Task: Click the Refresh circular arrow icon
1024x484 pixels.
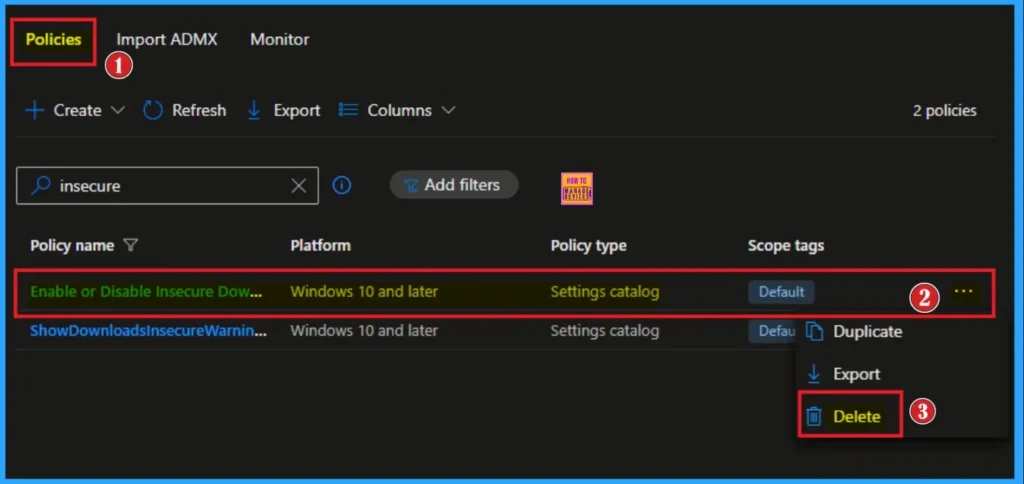Action: click(x=153, y=110)
